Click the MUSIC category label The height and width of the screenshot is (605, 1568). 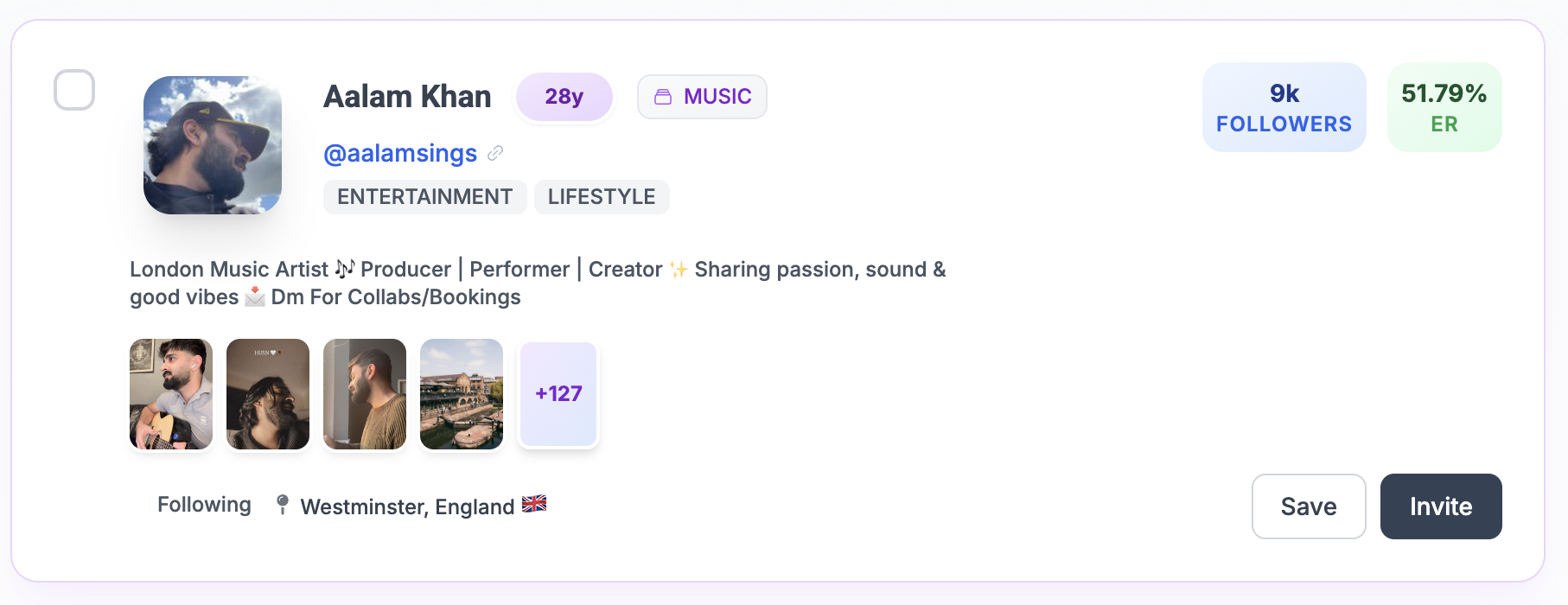(716, 97)
